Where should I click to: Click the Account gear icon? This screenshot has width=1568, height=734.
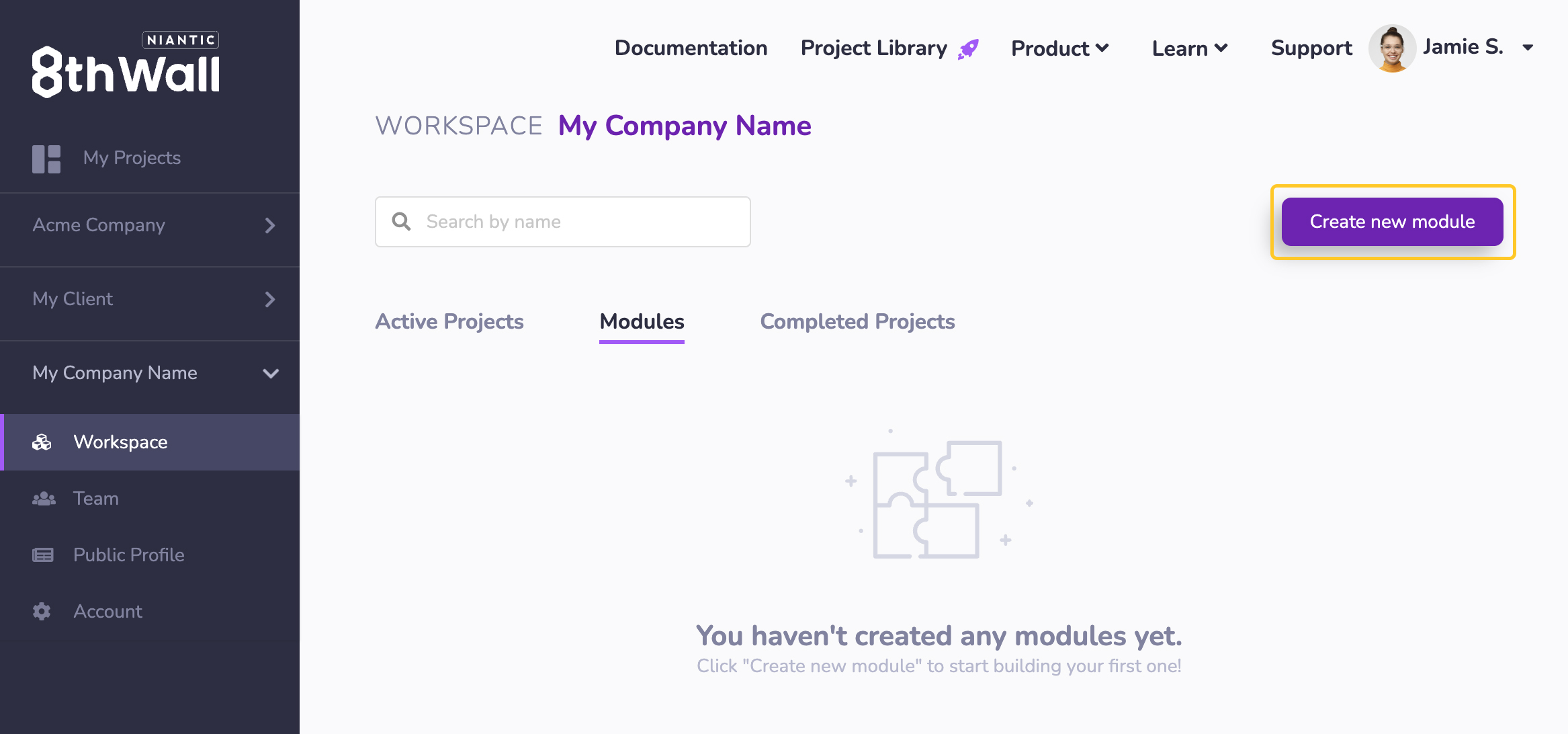(x=42, y=612)
